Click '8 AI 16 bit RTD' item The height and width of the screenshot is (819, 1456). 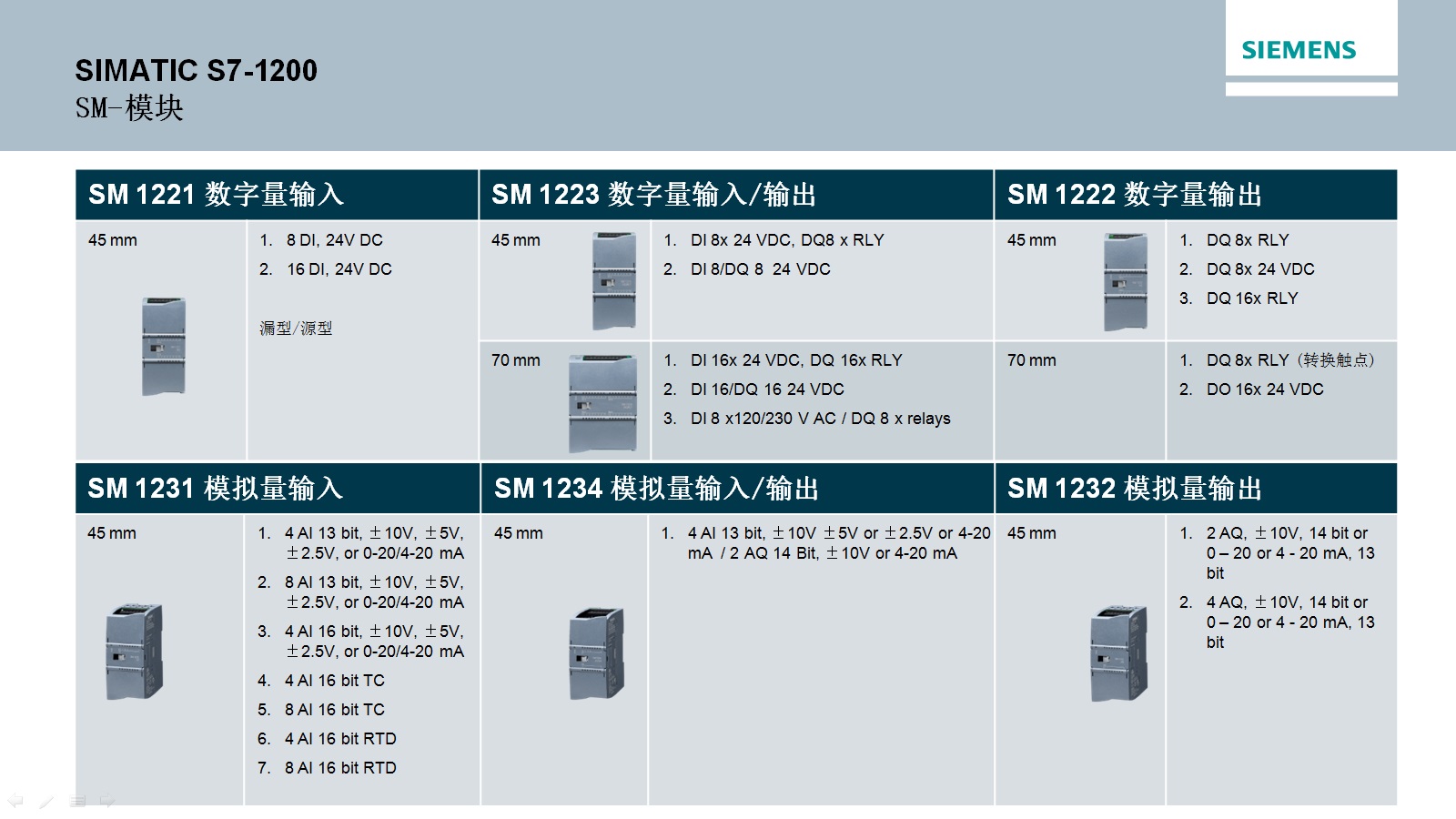click(x=340, y=768)
